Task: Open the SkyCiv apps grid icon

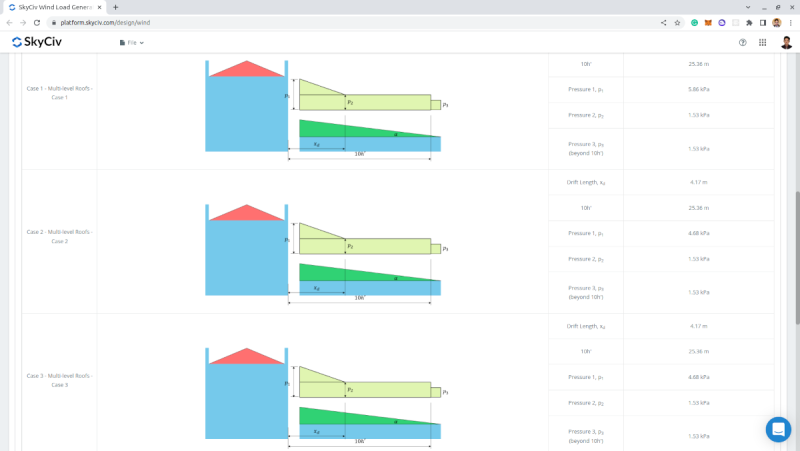Action: pos(762,43)
